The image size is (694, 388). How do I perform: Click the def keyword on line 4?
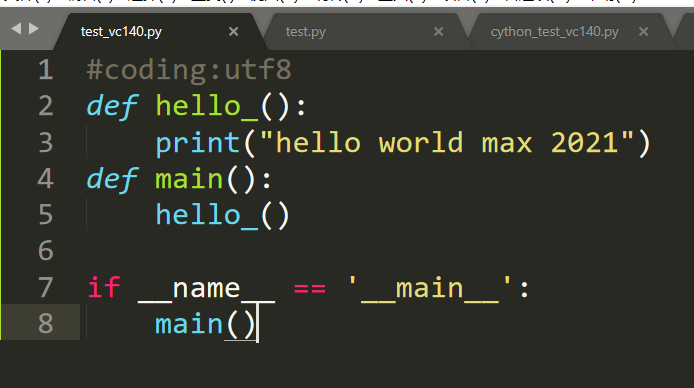[x=112, y=179]
